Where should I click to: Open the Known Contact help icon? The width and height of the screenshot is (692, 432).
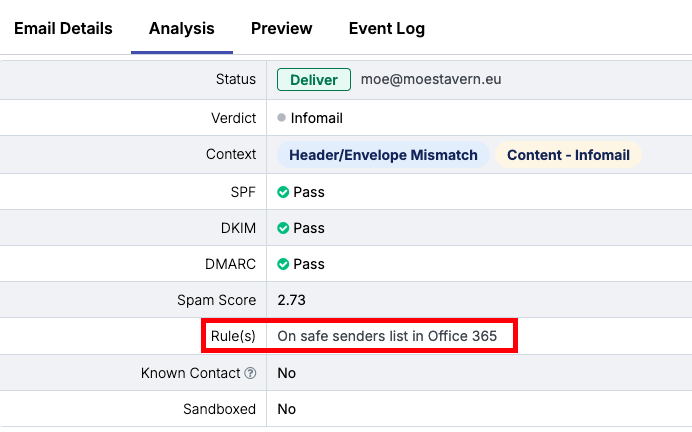(x=250, y=373)
